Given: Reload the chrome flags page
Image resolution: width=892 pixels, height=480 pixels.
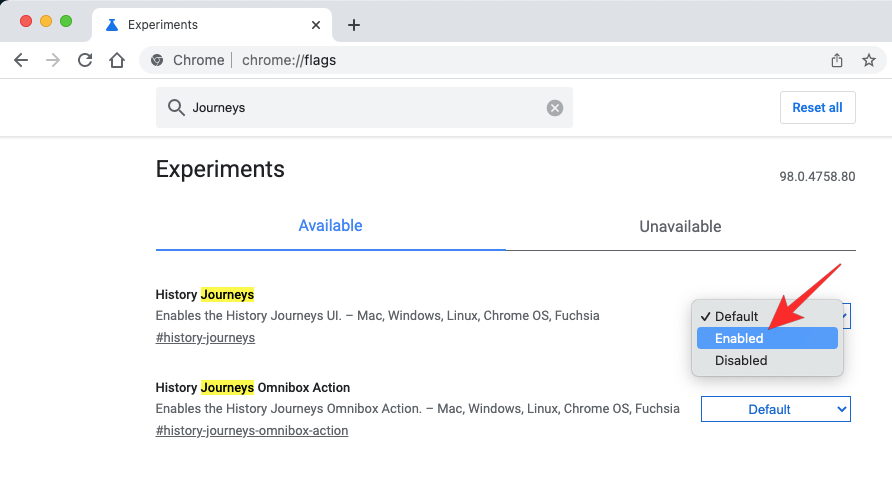Looking at the screenshot, I should (85, 60).
